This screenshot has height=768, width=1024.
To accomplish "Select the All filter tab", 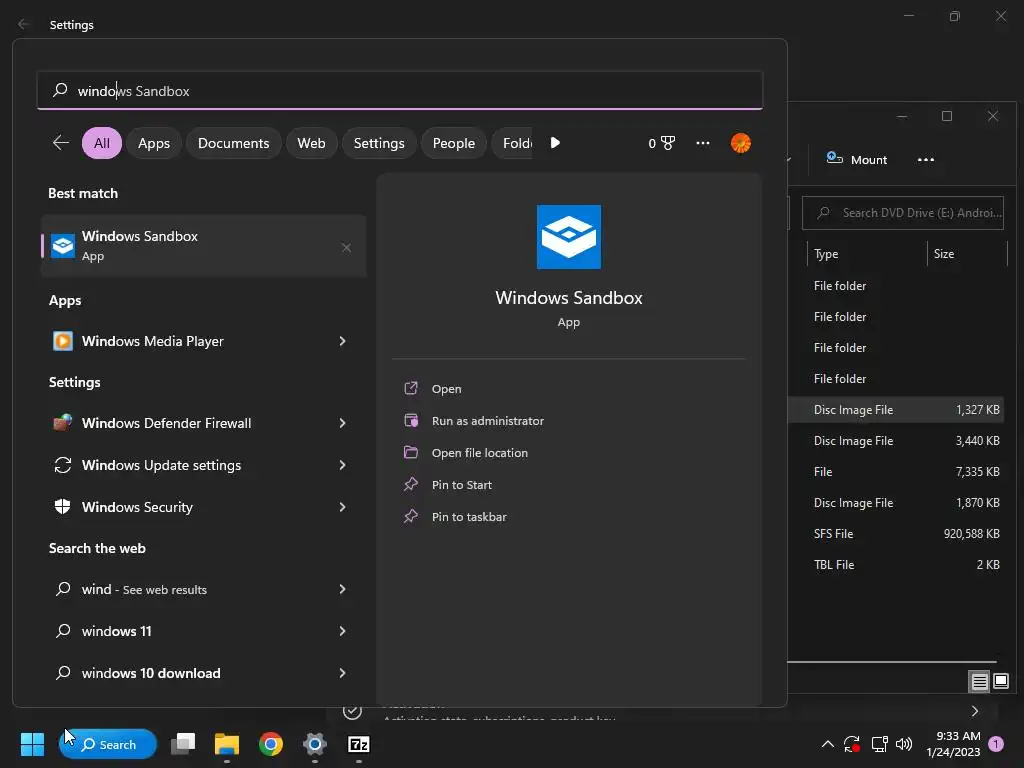I will pyautogui.click(x=102, y=143).
